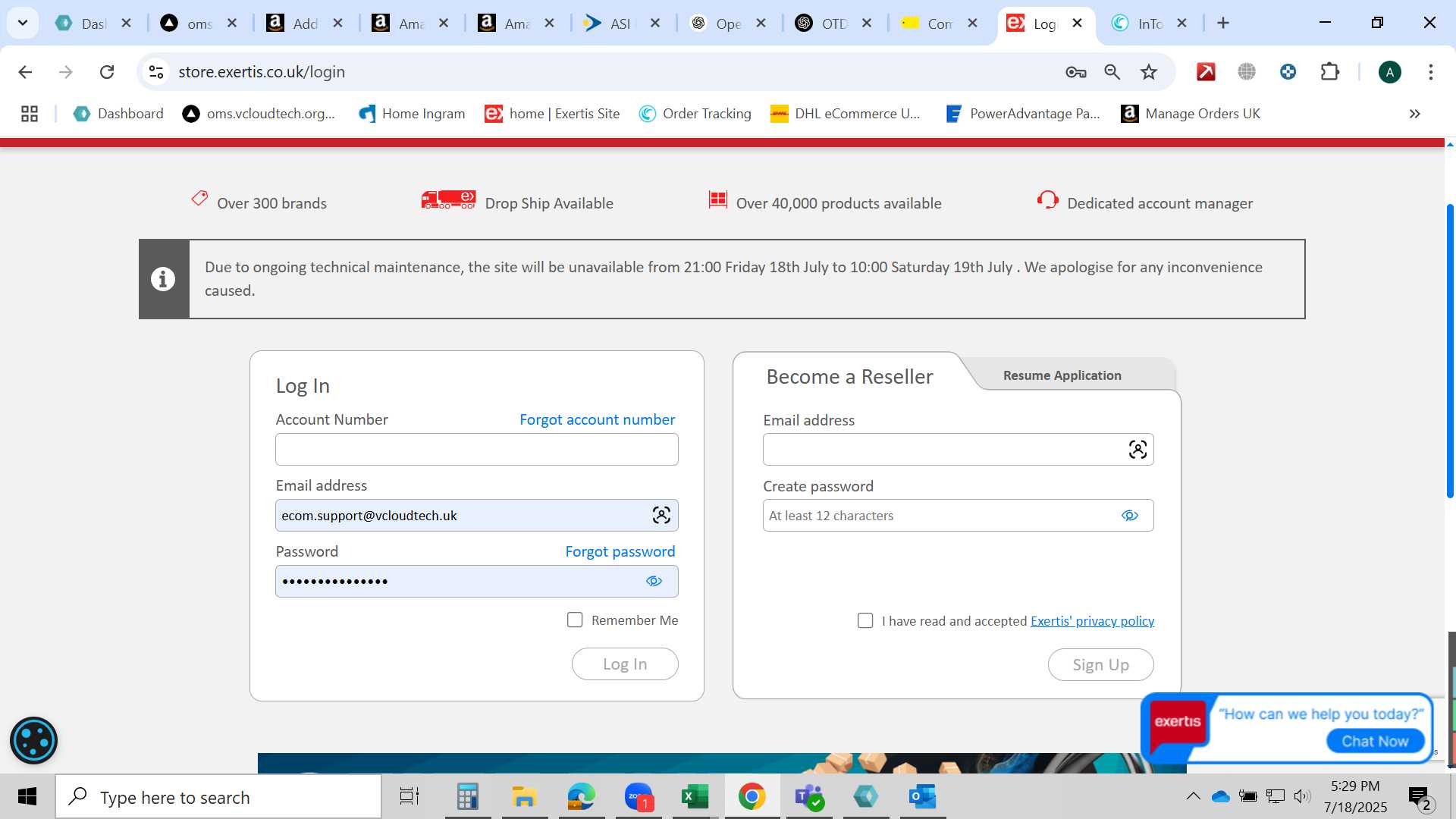Screen dimensions: 1456x819
Task: Click the reseller Email address field
Action: pos(958,450)
